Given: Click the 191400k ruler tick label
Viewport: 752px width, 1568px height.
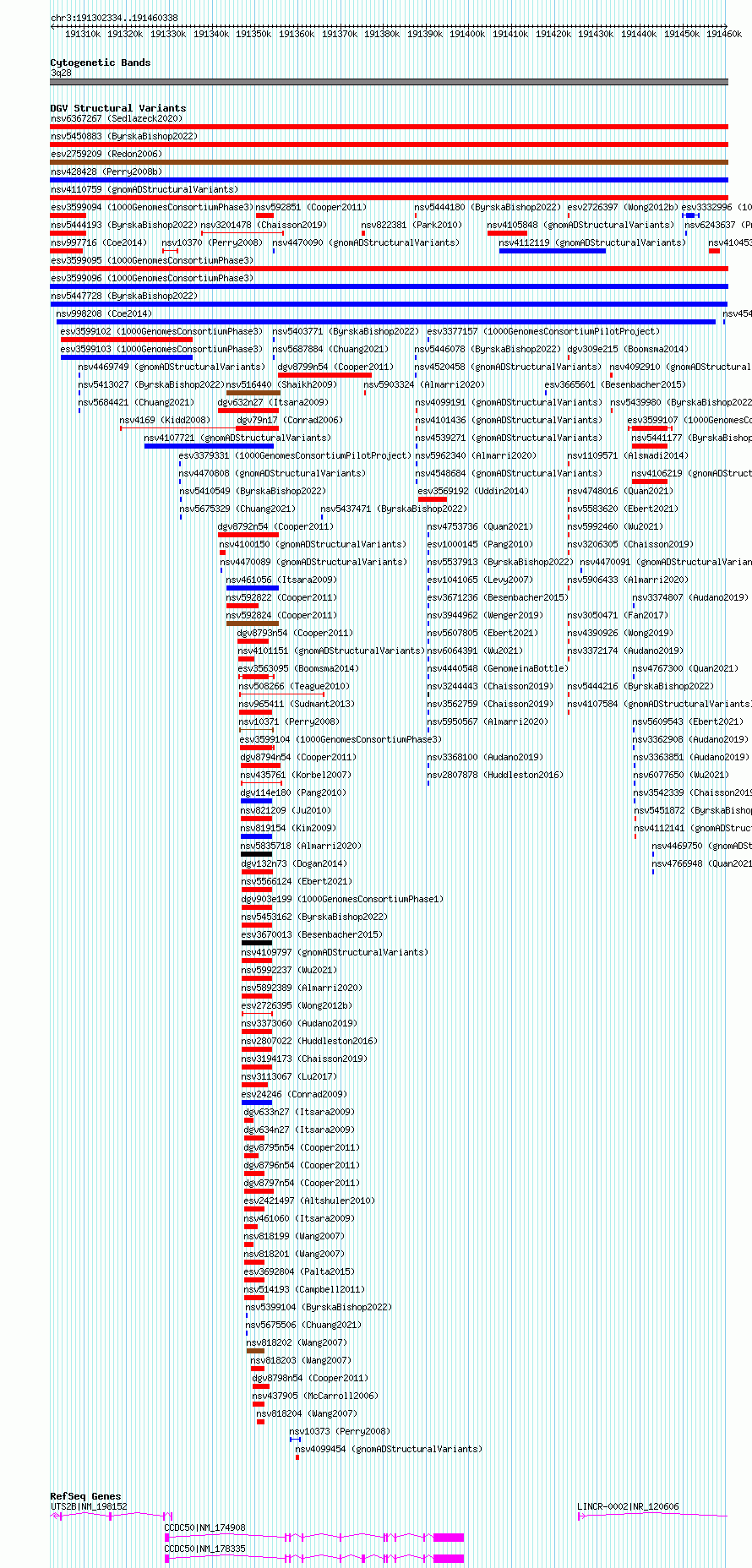Looking at the screenshot, I should coord(467,35).
